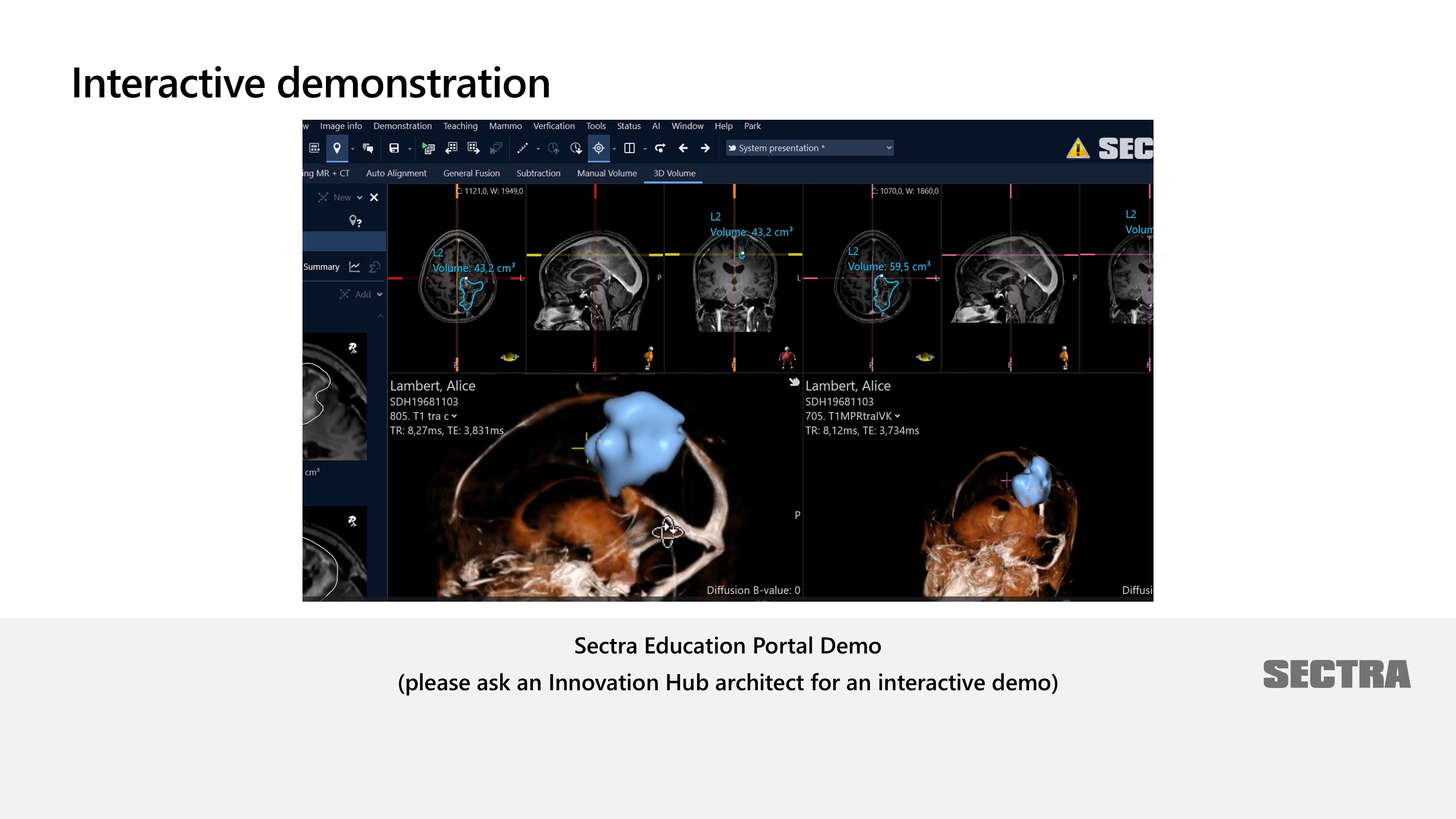Switch to the Manual Volume tab

pyautogui.click(x=607, y=174)
